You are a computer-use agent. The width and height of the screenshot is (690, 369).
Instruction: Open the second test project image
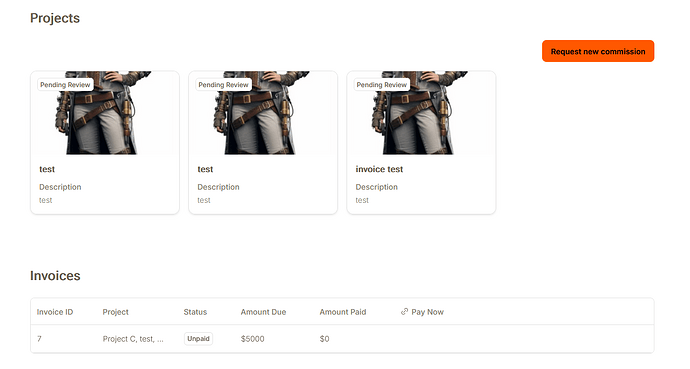pyautogui.click(x=263, y=113)
